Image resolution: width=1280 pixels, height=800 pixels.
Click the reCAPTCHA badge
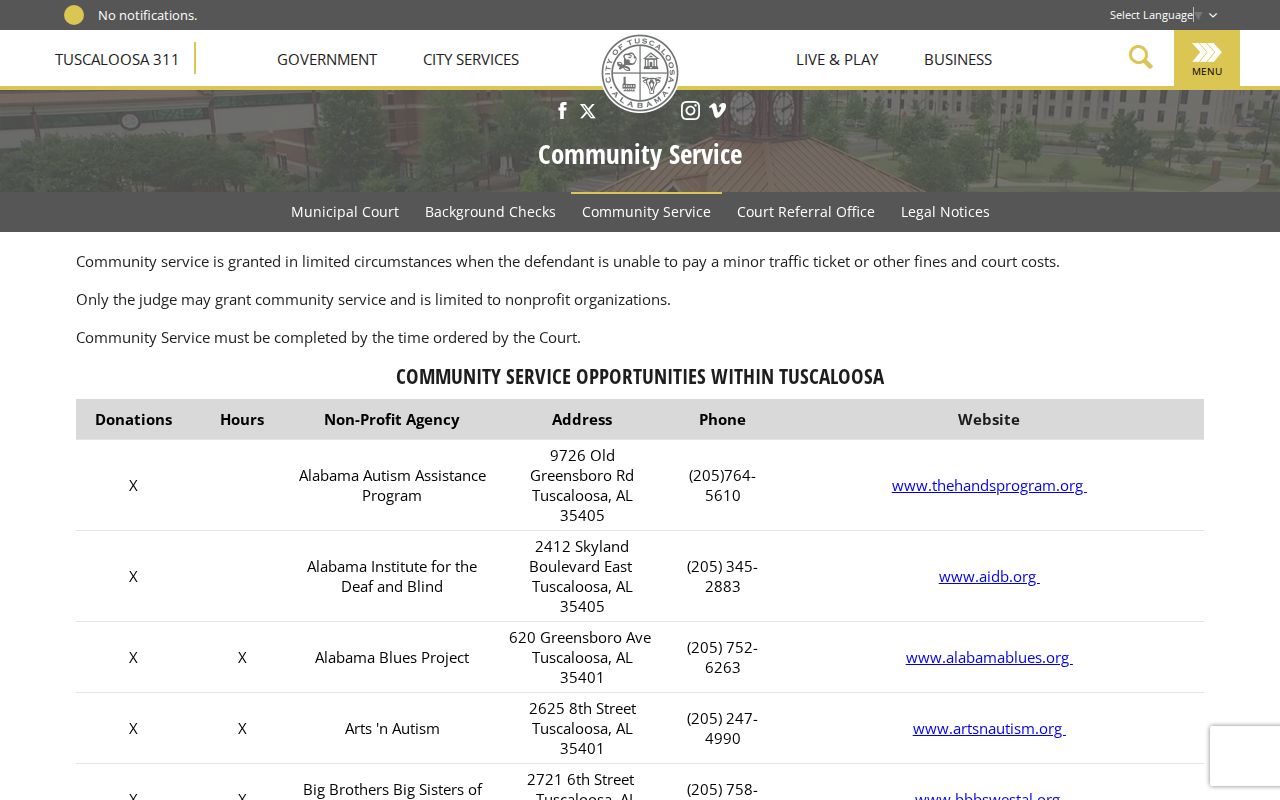1245,756
